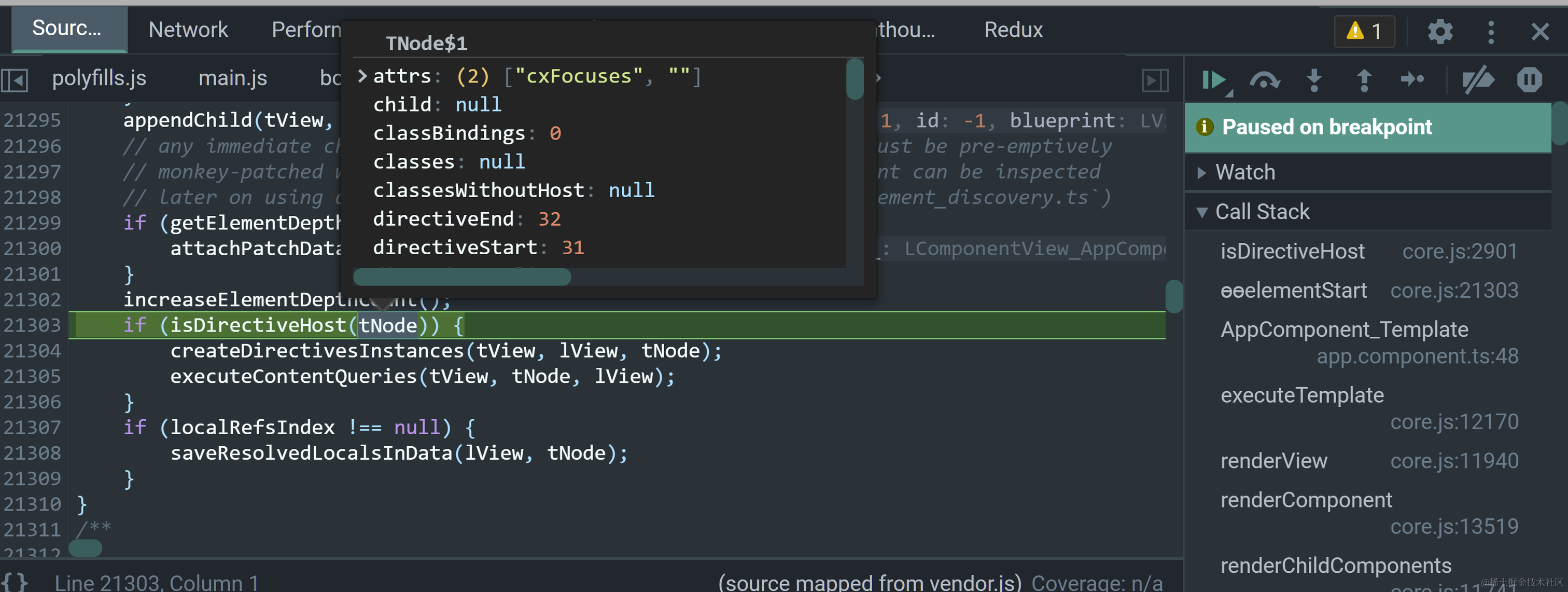Click the Step out of function arrow
The width and height of the screenshot is (1568, 592).
point(1364,80)
